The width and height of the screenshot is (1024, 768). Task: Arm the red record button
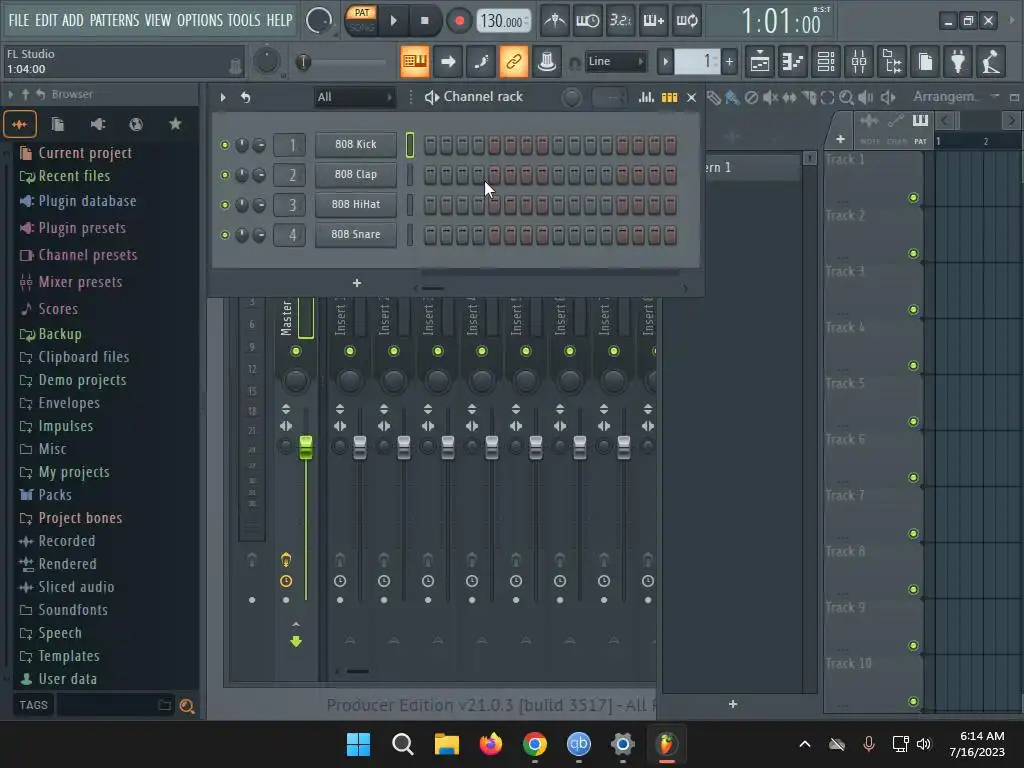coord(459,21)
